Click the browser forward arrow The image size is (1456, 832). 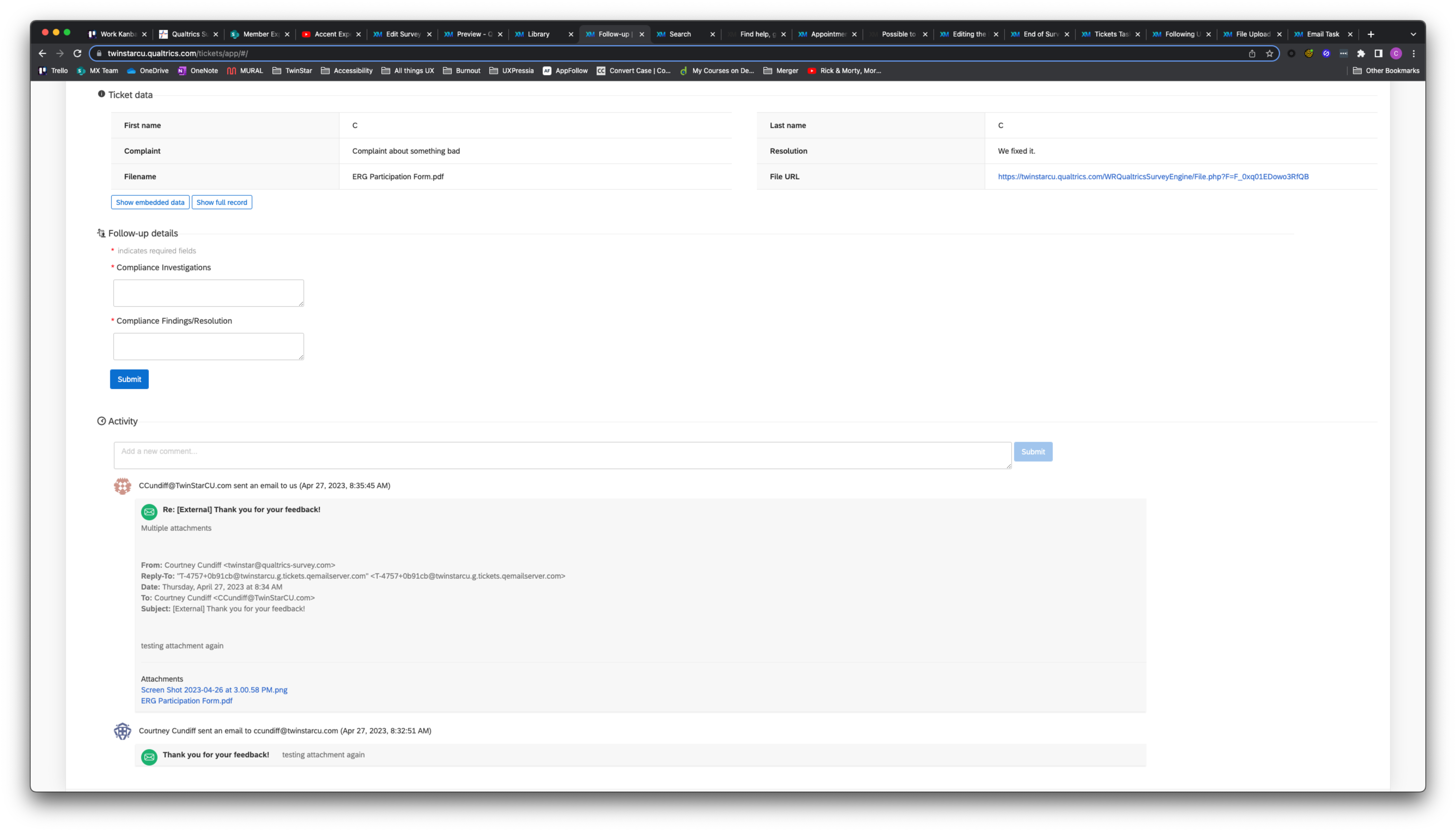pos(59,53)
